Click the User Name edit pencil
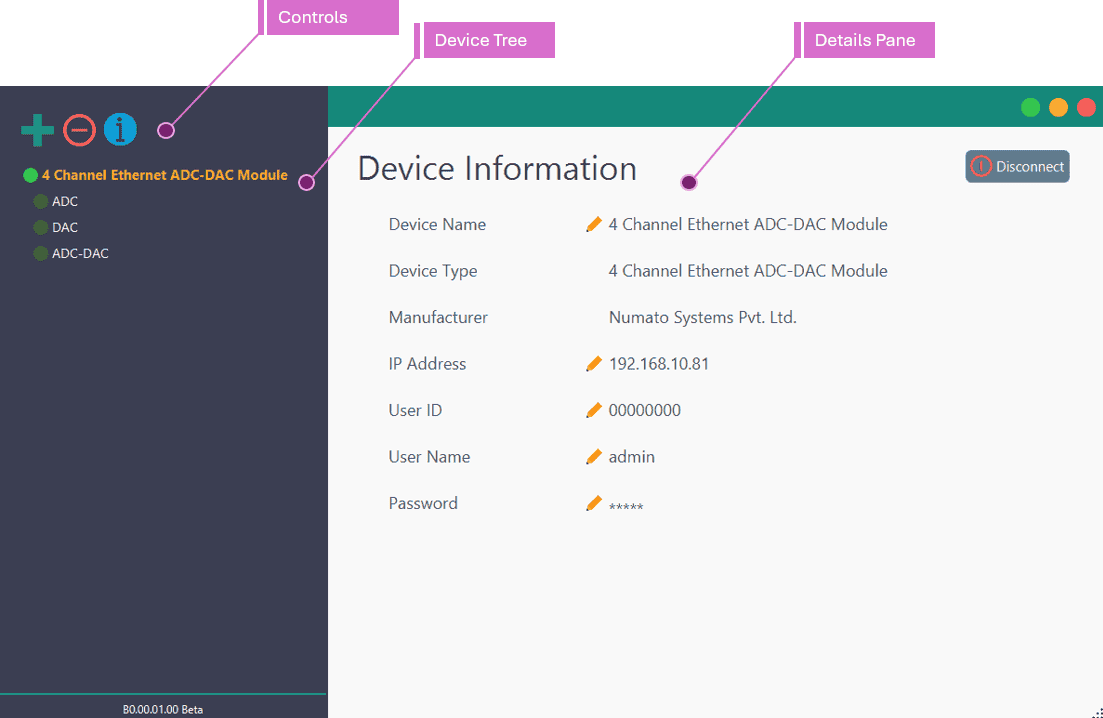The height and width of the screenshot is (718, 1103). point(594,457)
